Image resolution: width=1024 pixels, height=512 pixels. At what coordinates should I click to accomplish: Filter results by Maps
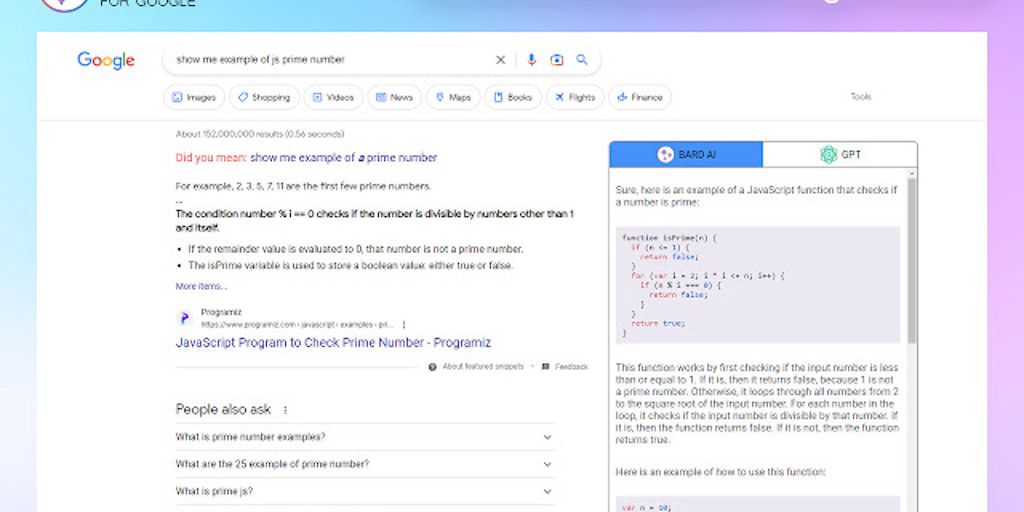pos(453,97)
